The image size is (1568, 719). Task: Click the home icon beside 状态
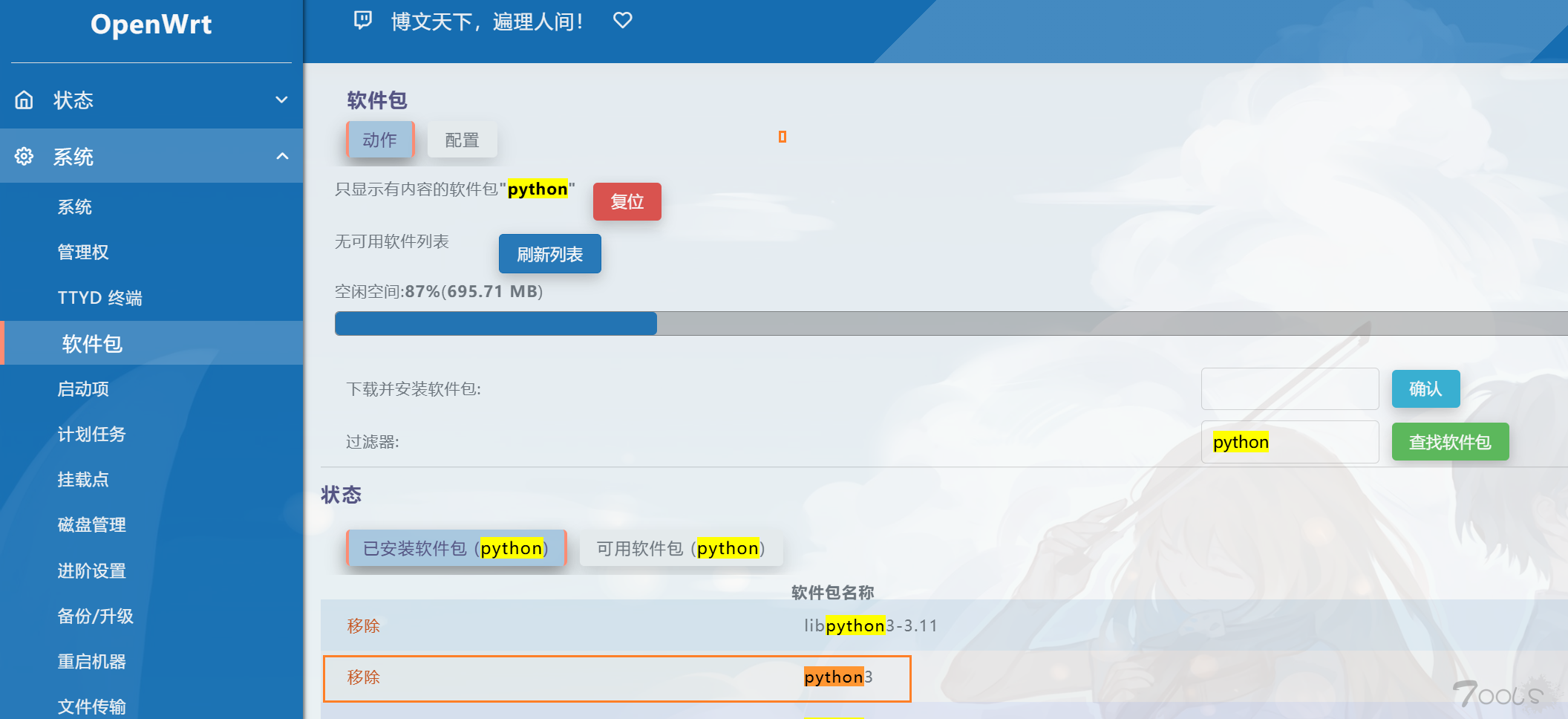click(23, 100)
